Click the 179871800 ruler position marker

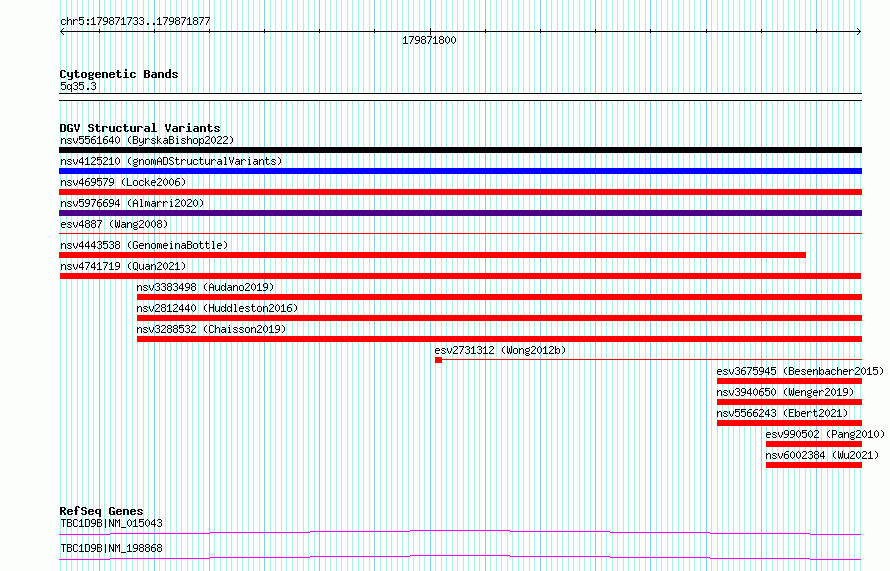[x=429, y=40]
